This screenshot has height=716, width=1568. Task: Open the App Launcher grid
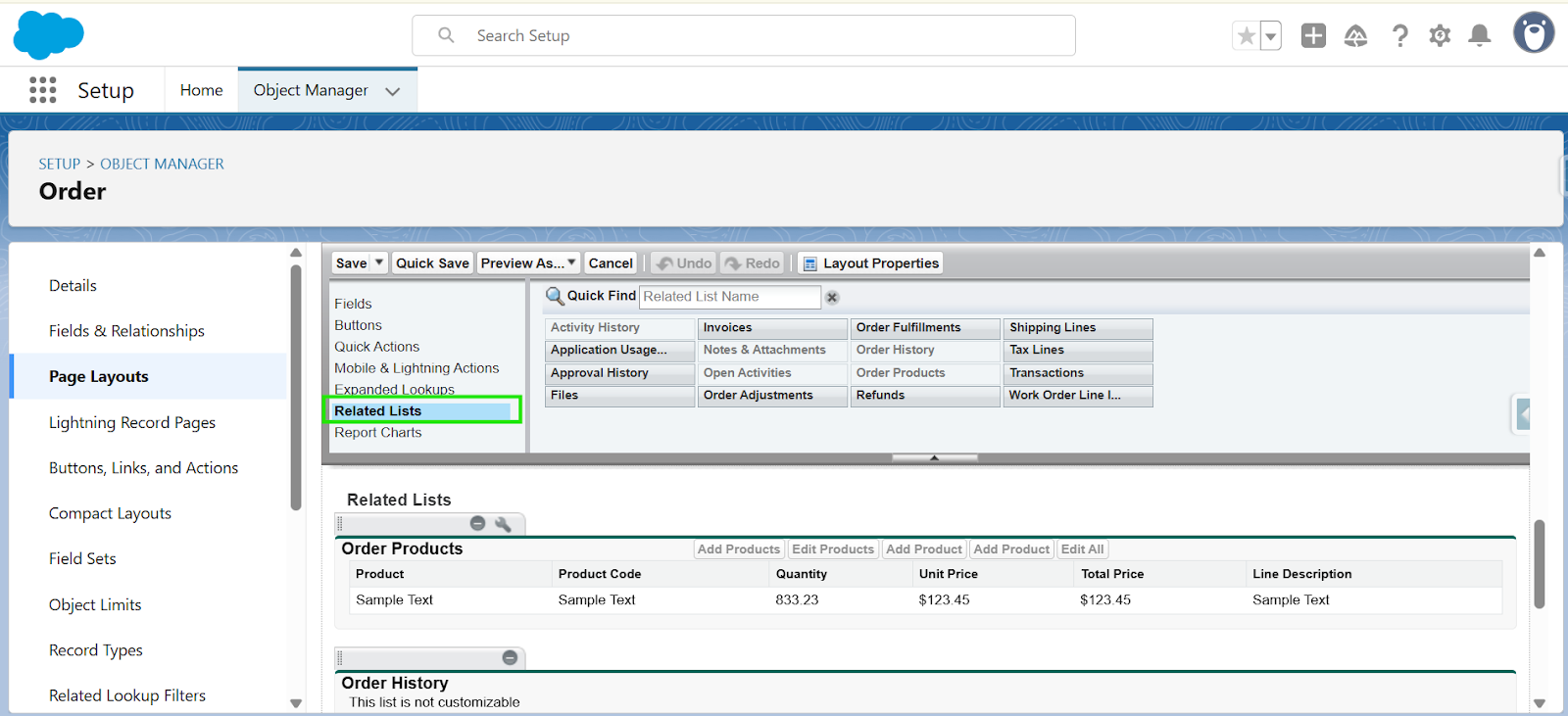tap(42, 90)
